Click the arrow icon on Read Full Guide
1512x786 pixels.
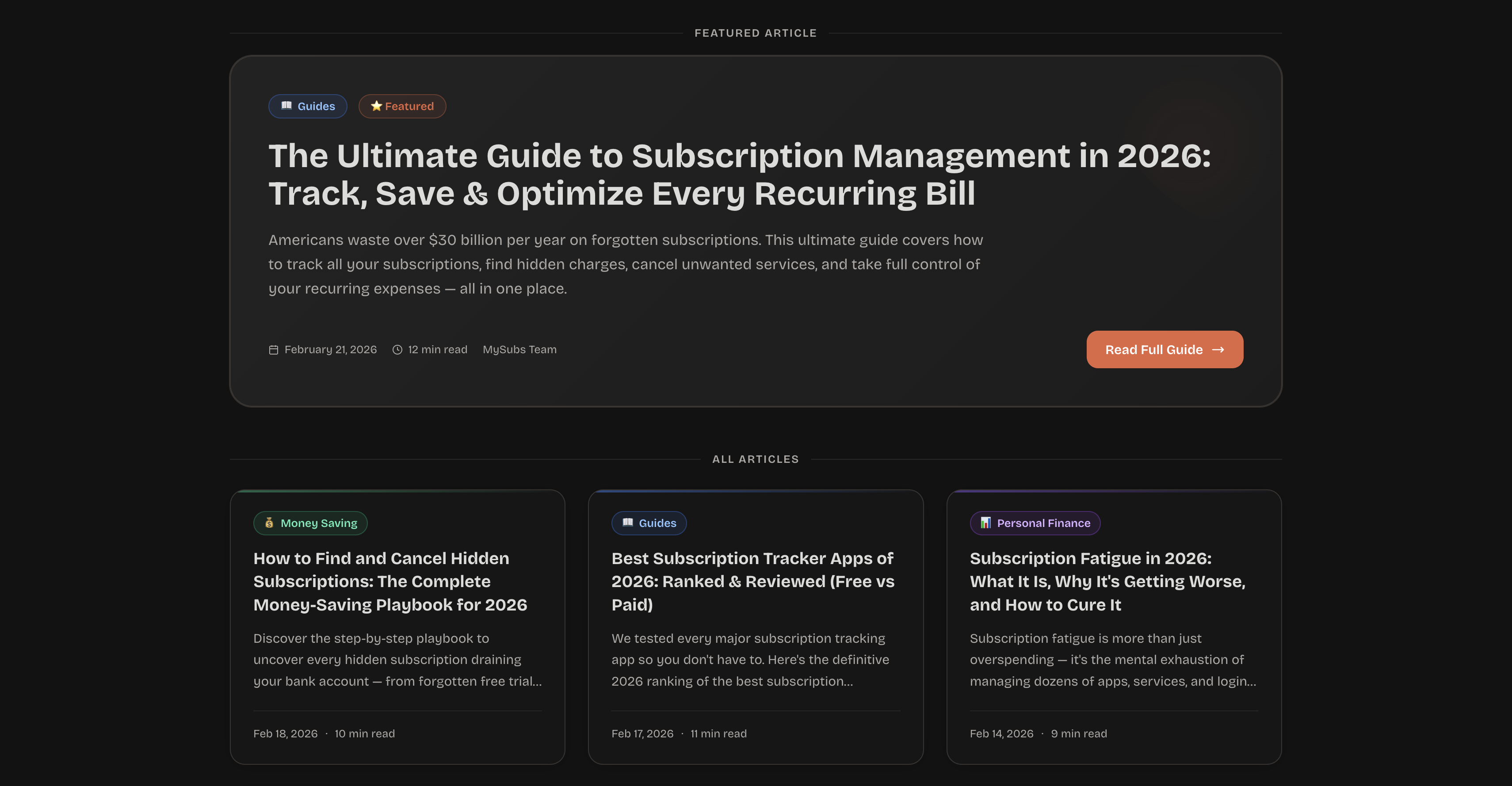tap(1218, 350)
